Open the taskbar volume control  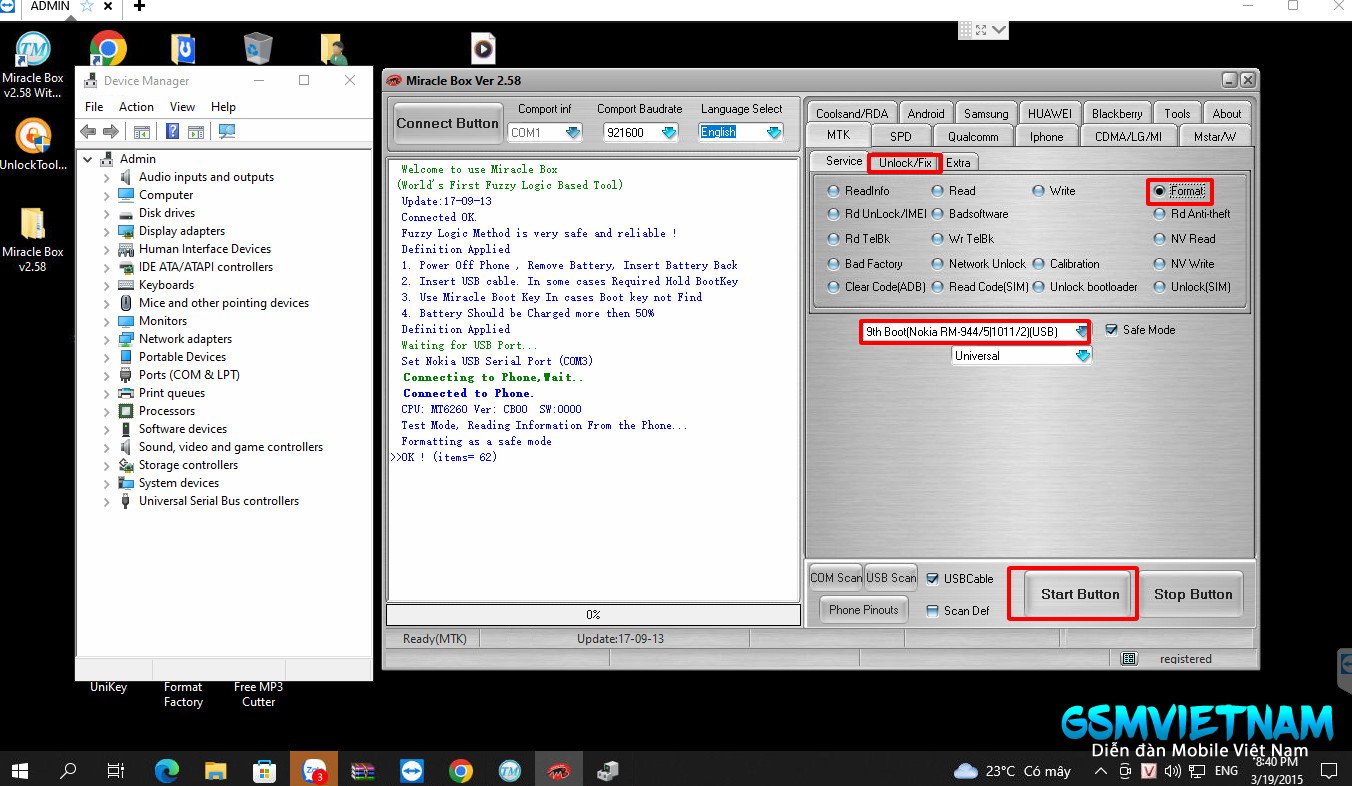click(1173, 771)
